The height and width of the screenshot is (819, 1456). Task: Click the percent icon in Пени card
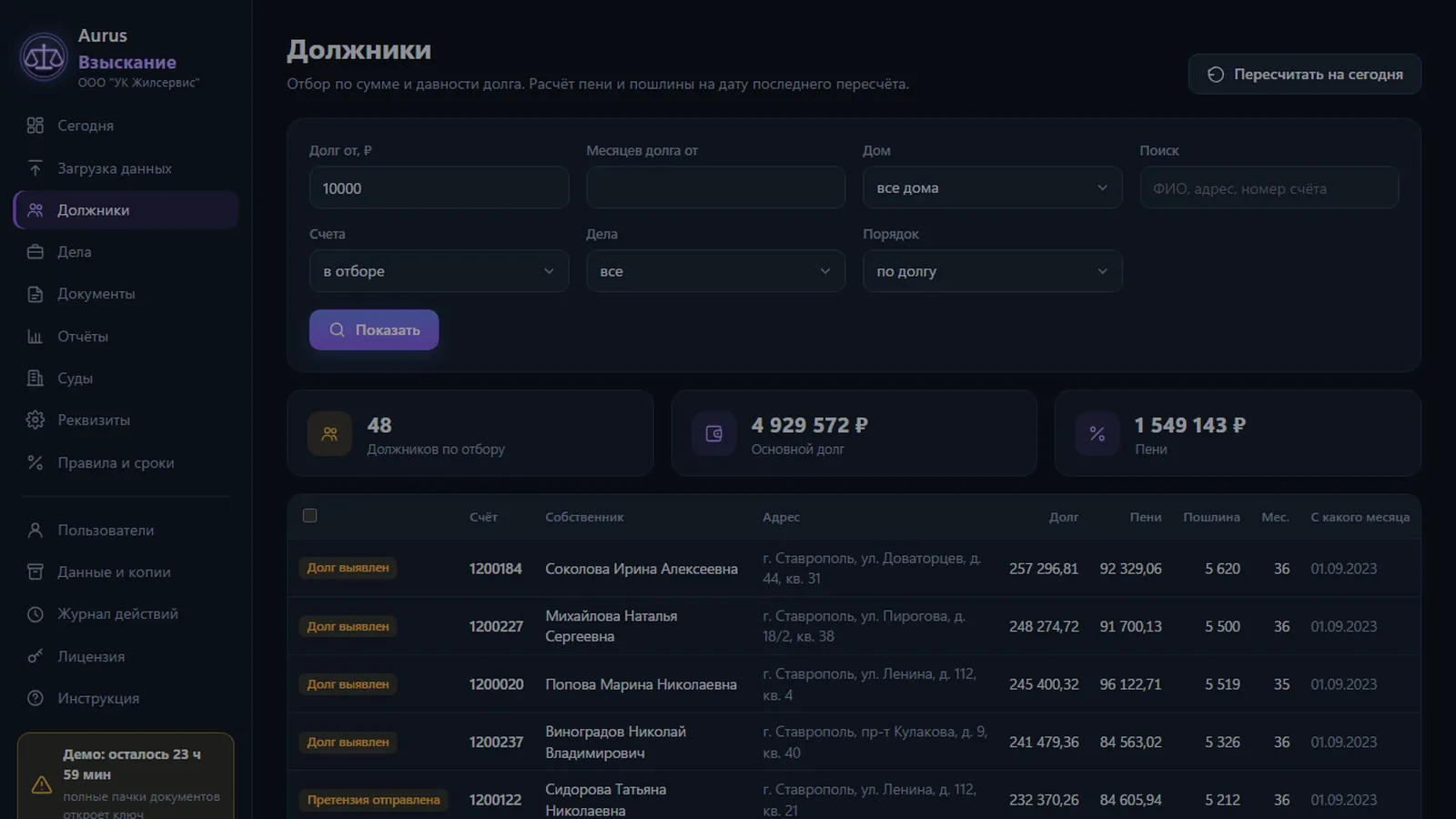coord(1097,434)
